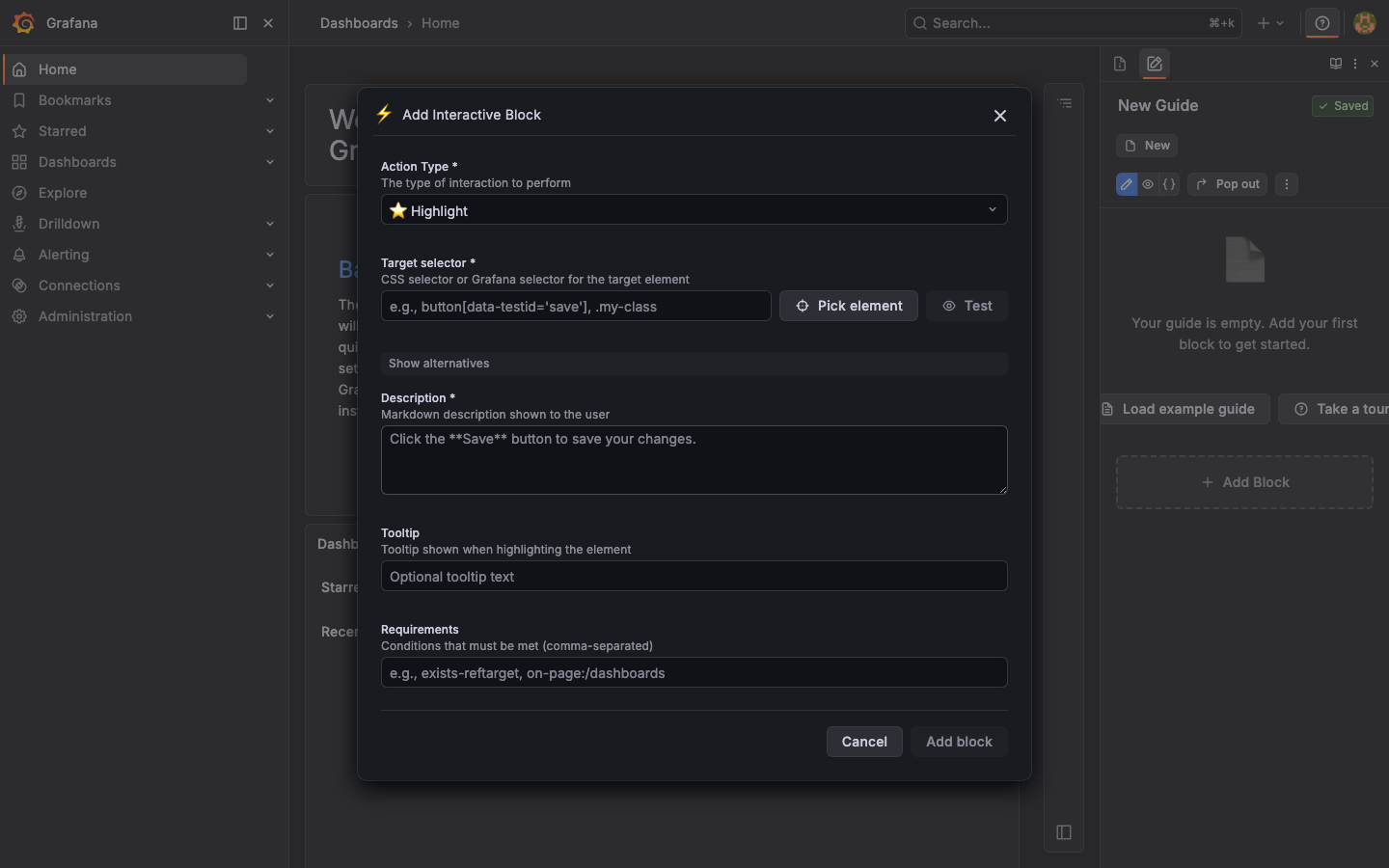The width and height of the screenshot is (1389, 868).
Task: Expand the Bookmarks section chevron
Action: pyautogui.click(x=270, y=100)
